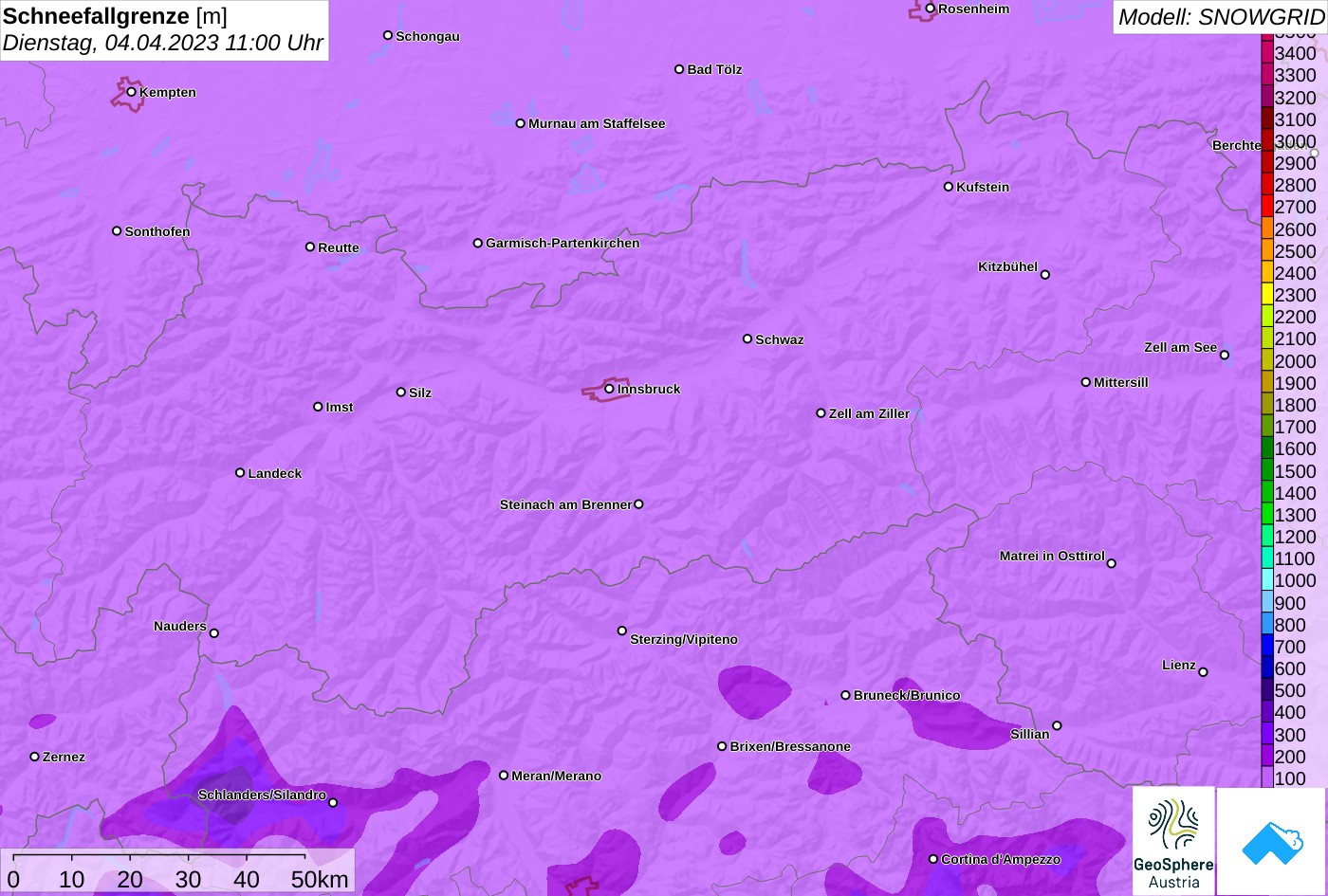The height and width of the screenshot is (896, 1328).
Task: Click the Cortina d'Ampezzo marker dot
Action: pyautogui.click(x=933, y=859)
